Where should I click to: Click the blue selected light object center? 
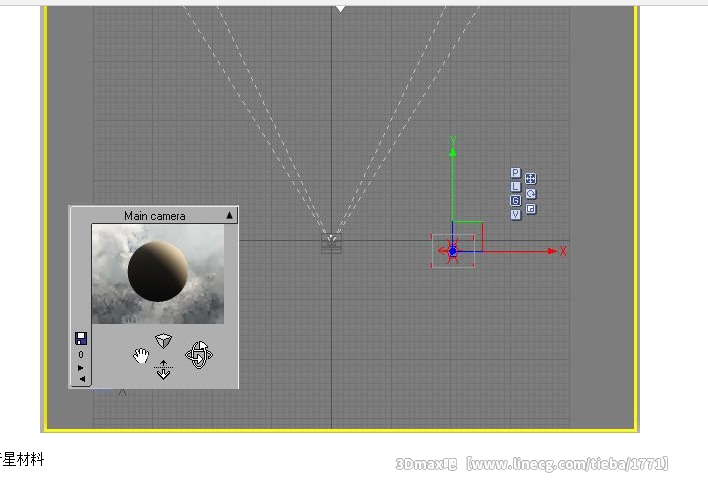tap(453, 251)
